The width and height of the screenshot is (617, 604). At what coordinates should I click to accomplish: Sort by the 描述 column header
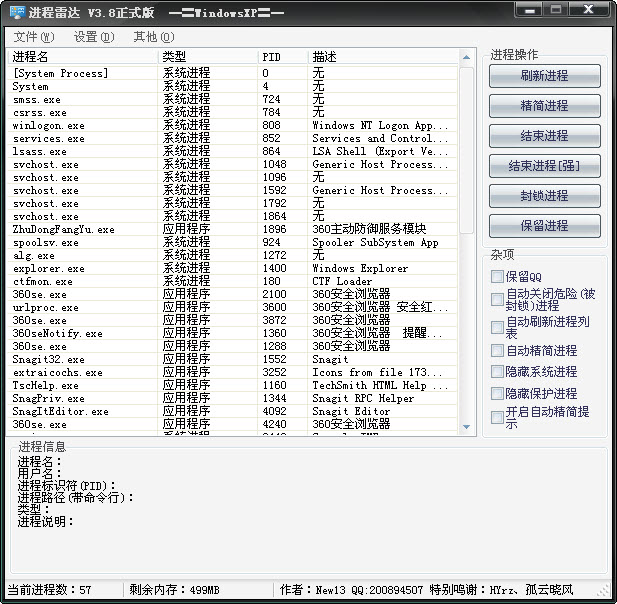click(383, 57)
